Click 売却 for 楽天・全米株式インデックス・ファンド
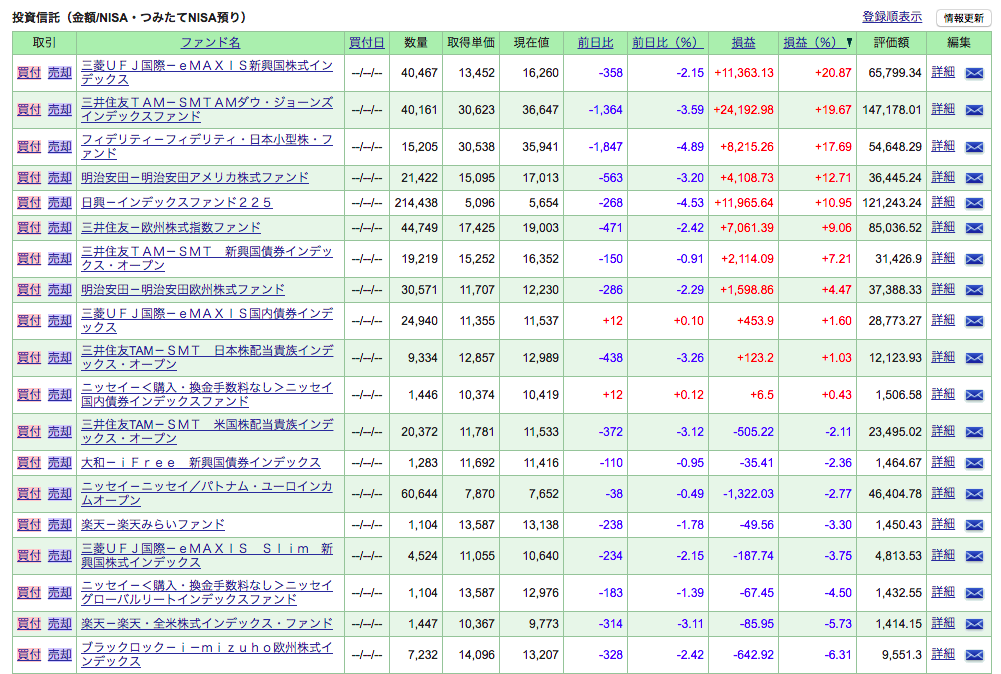This screenshot has width=1001, height=674. [60, 624]
